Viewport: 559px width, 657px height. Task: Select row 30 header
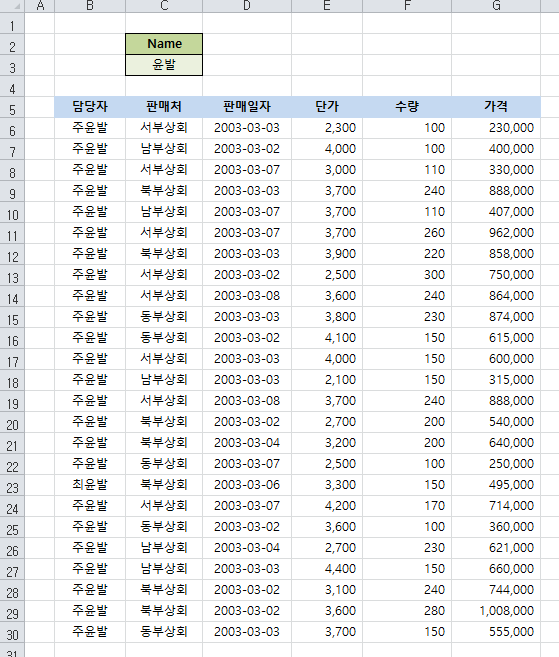(x=12, y=632)
